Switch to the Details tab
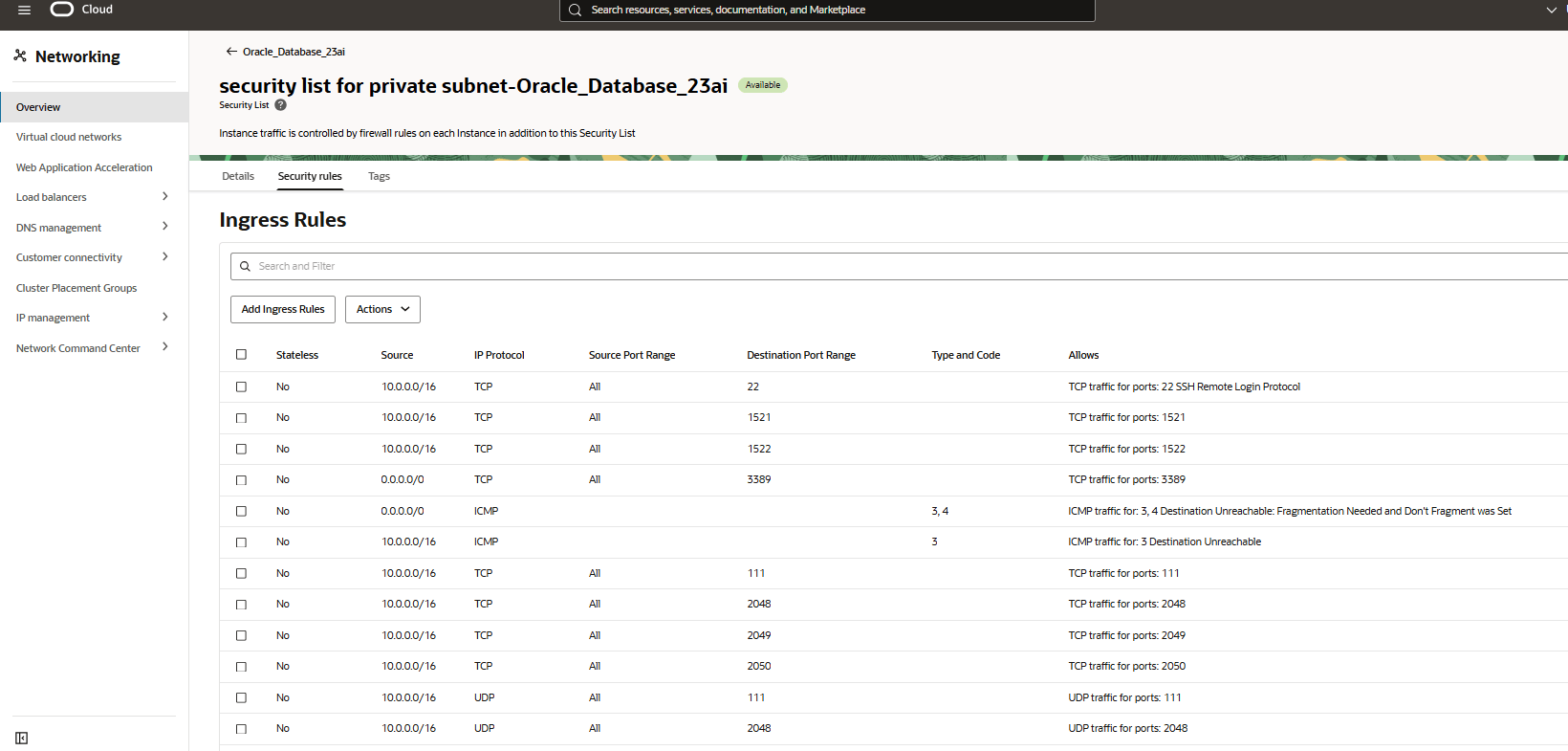Image resolution: width=1568 pixels, height=751 pixels. [238, 176]
